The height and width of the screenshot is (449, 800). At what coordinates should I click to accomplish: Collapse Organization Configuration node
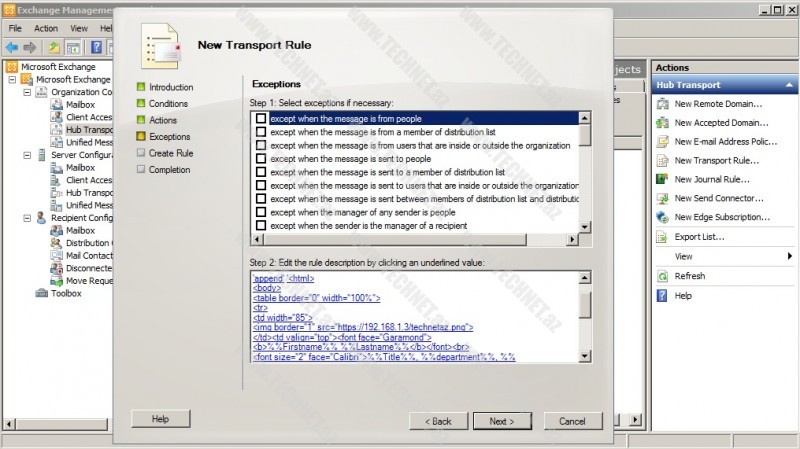tap(27, 92)
